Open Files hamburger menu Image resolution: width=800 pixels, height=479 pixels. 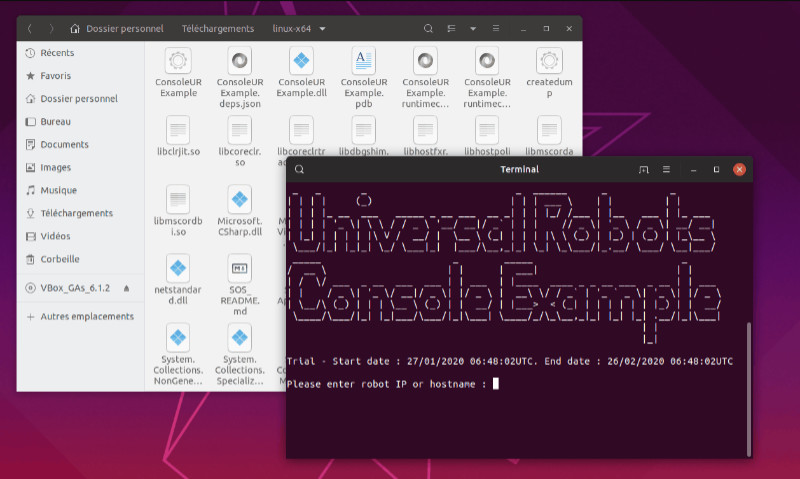pos(495,29)
